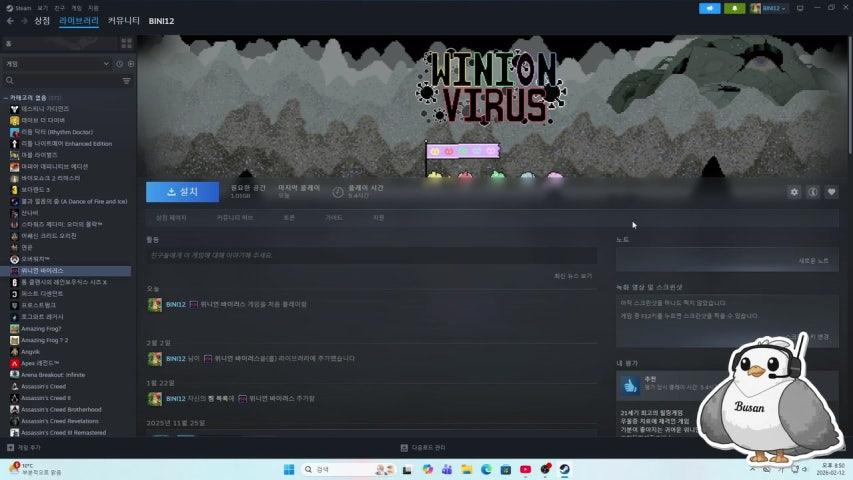853x480 pixels.
Task: Click the Overwatch icon in game list
Action: click(x=15, y=259)
